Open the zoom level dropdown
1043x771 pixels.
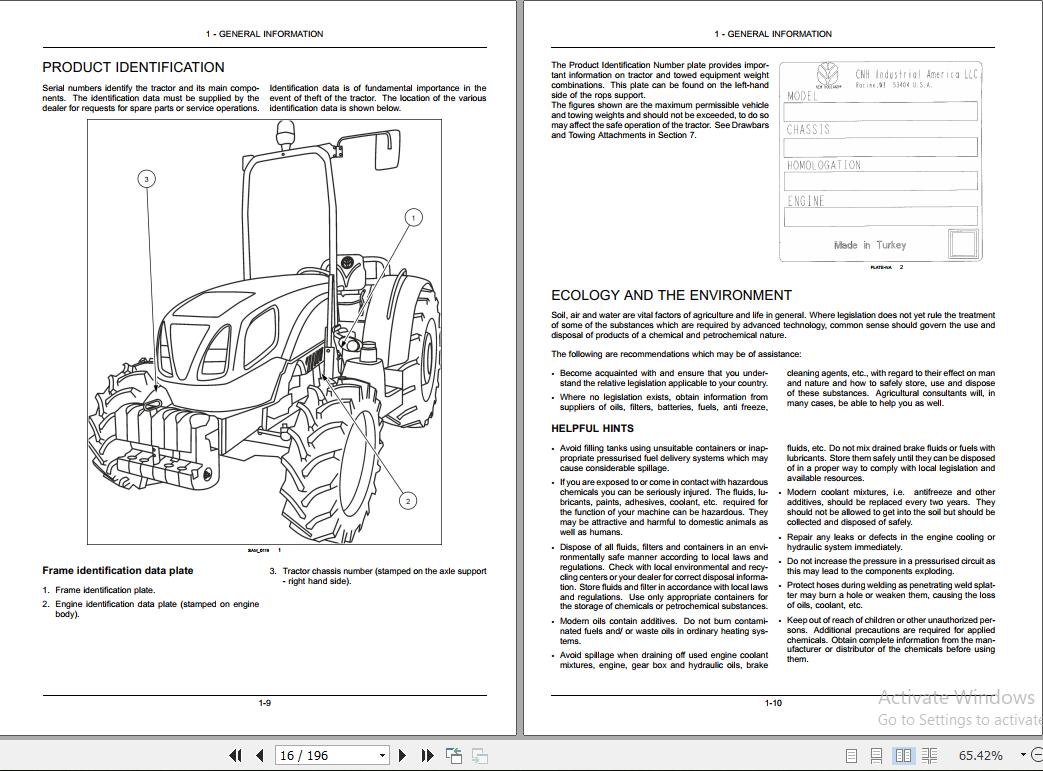pos(1022,754)
